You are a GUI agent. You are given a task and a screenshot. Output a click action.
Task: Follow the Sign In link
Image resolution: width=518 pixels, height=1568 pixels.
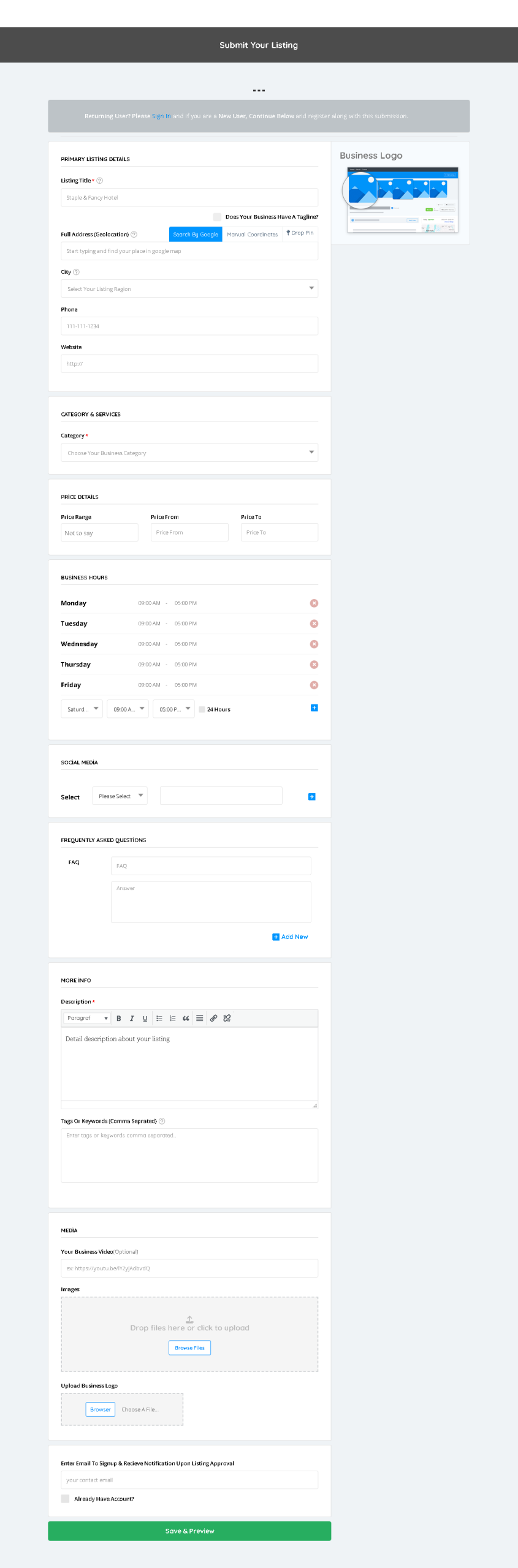click(x=161, y=116)
